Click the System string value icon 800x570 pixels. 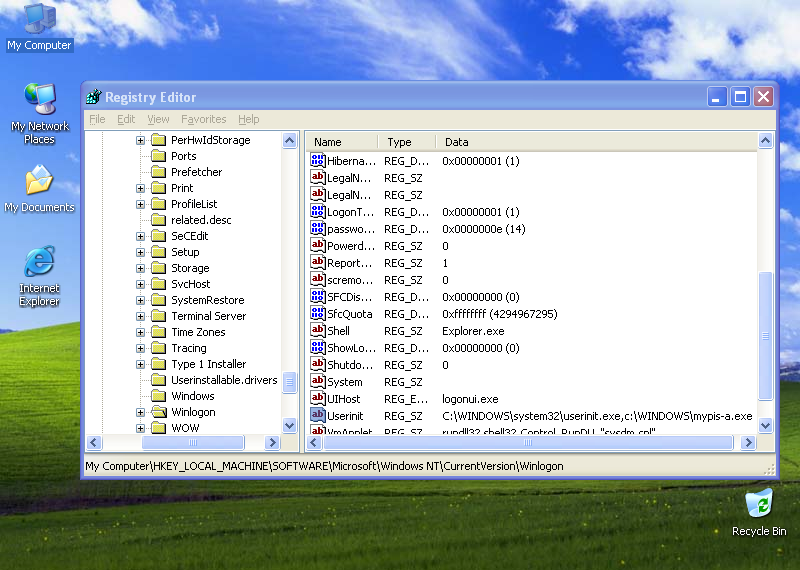pos(317,381)
